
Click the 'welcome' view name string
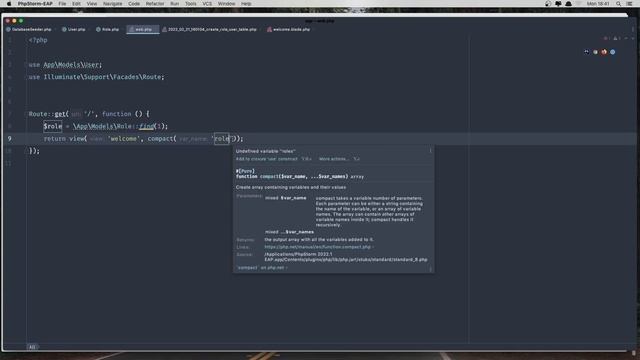(124, 139)
